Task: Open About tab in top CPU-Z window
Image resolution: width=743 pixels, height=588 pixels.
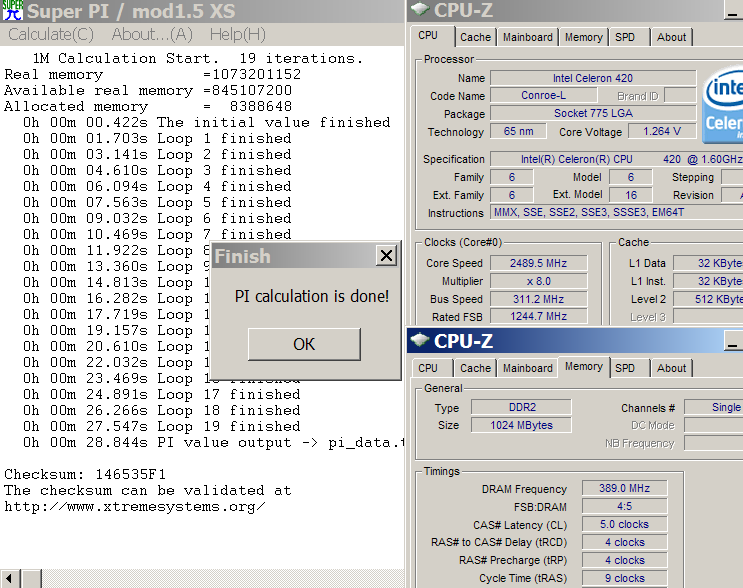Action: pyautogui.click(x=671, y=37)
